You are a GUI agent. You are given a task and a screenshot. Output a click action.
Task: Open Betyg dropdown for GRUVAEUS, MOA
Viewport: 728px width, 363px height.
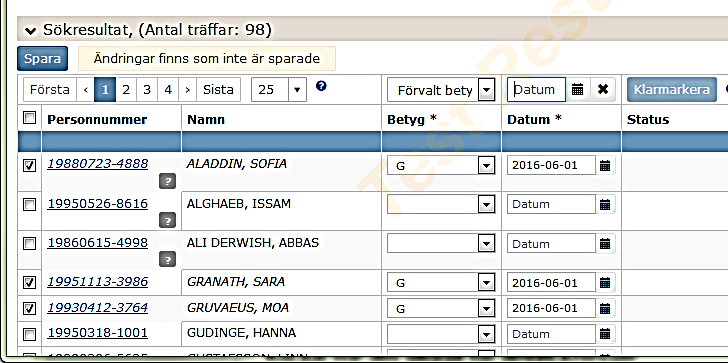(441, 308)
